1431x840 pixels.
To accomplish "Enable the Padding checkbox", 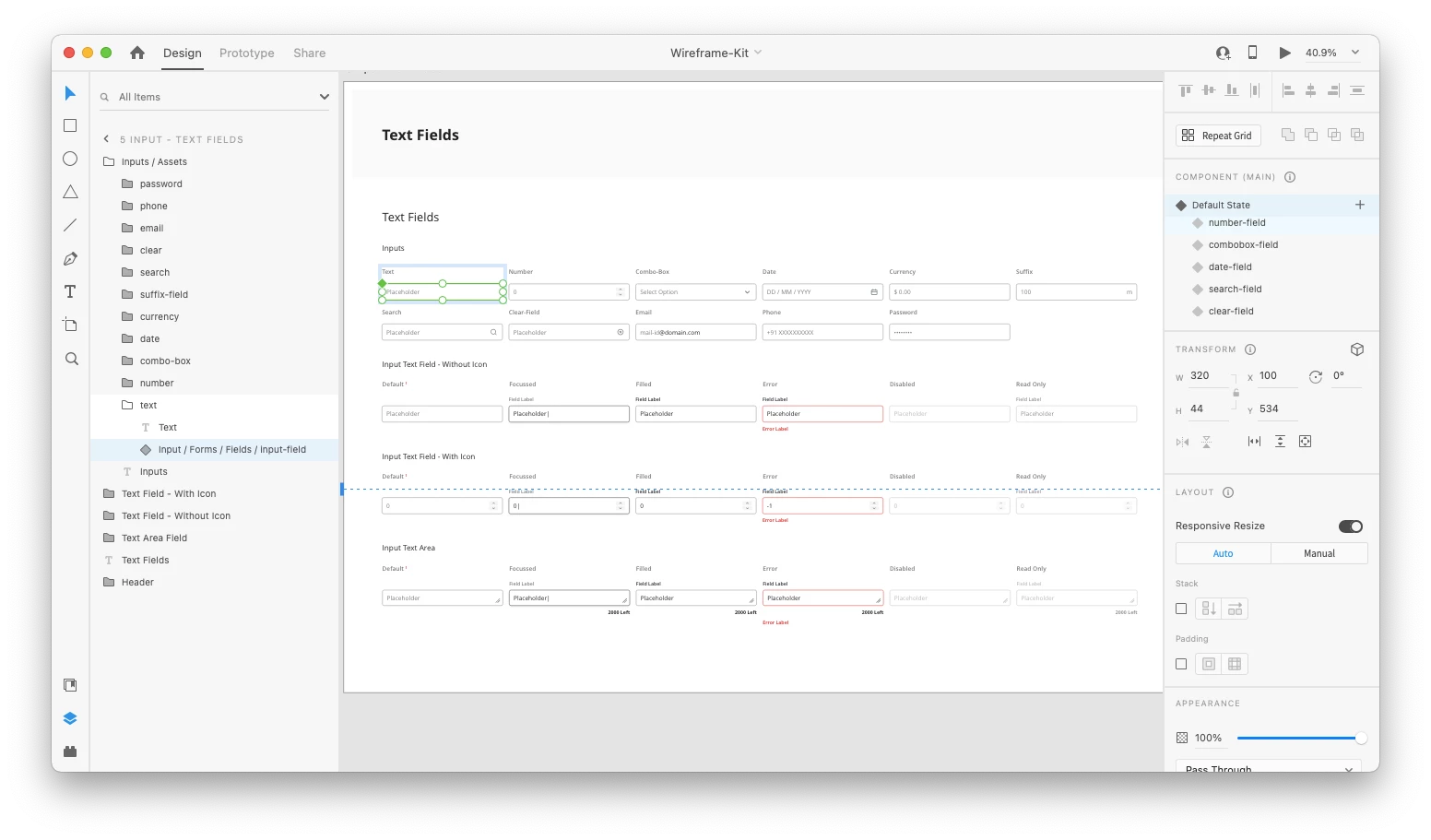I will (1181, 664).
